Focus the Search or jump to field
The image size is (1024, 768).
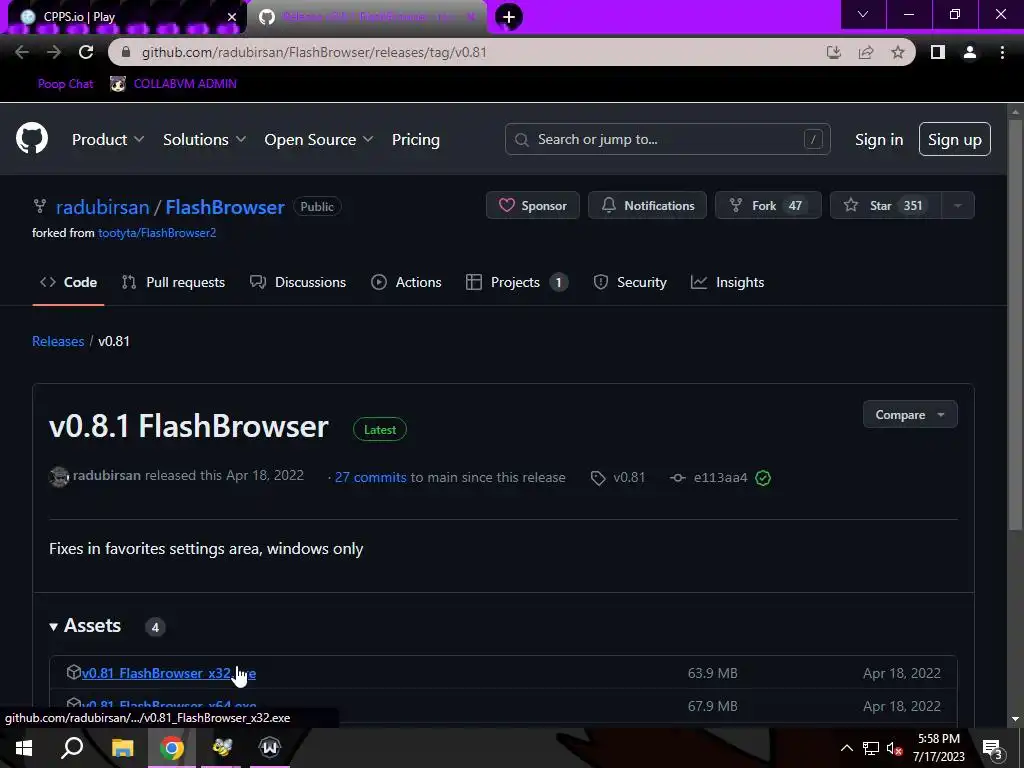[x=667, y=139]
